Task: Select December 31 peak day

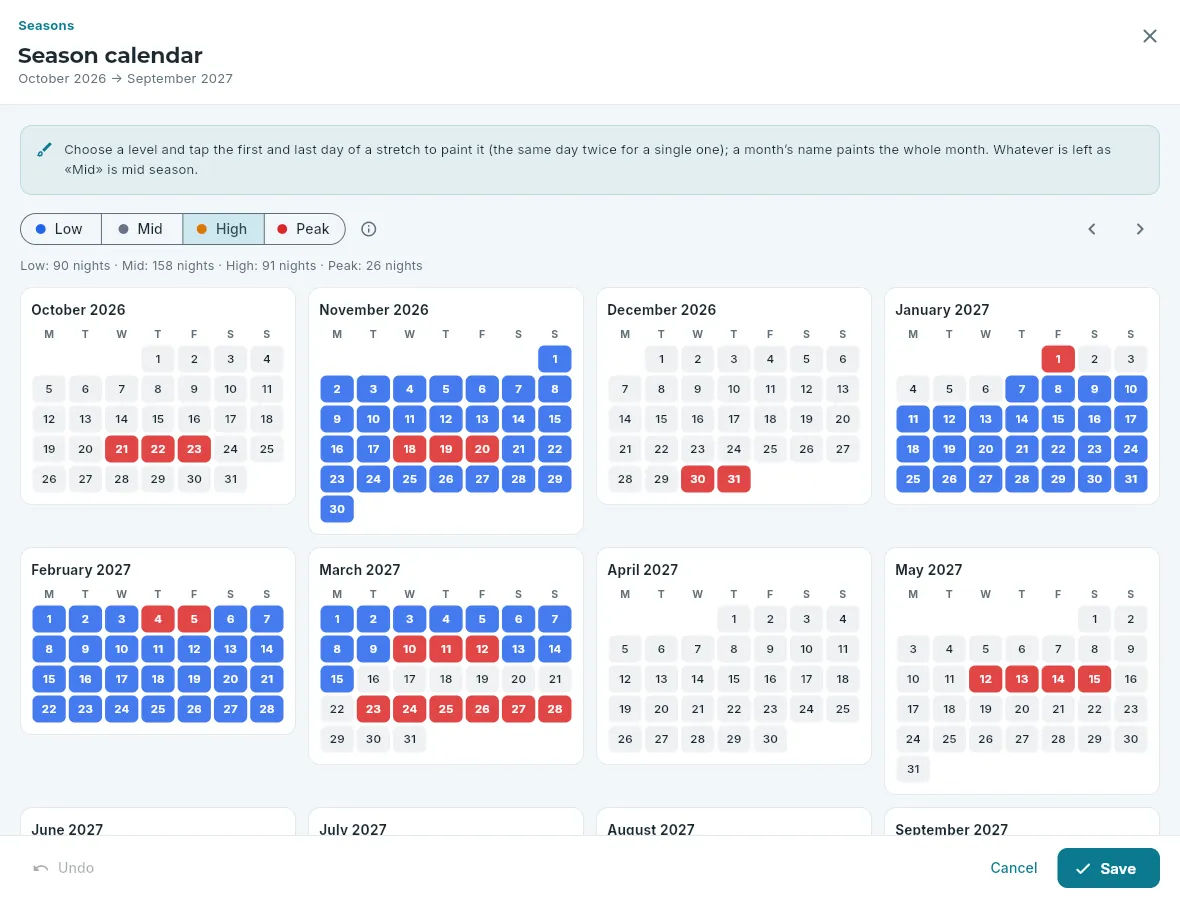Action: click(x=734, y=479)
